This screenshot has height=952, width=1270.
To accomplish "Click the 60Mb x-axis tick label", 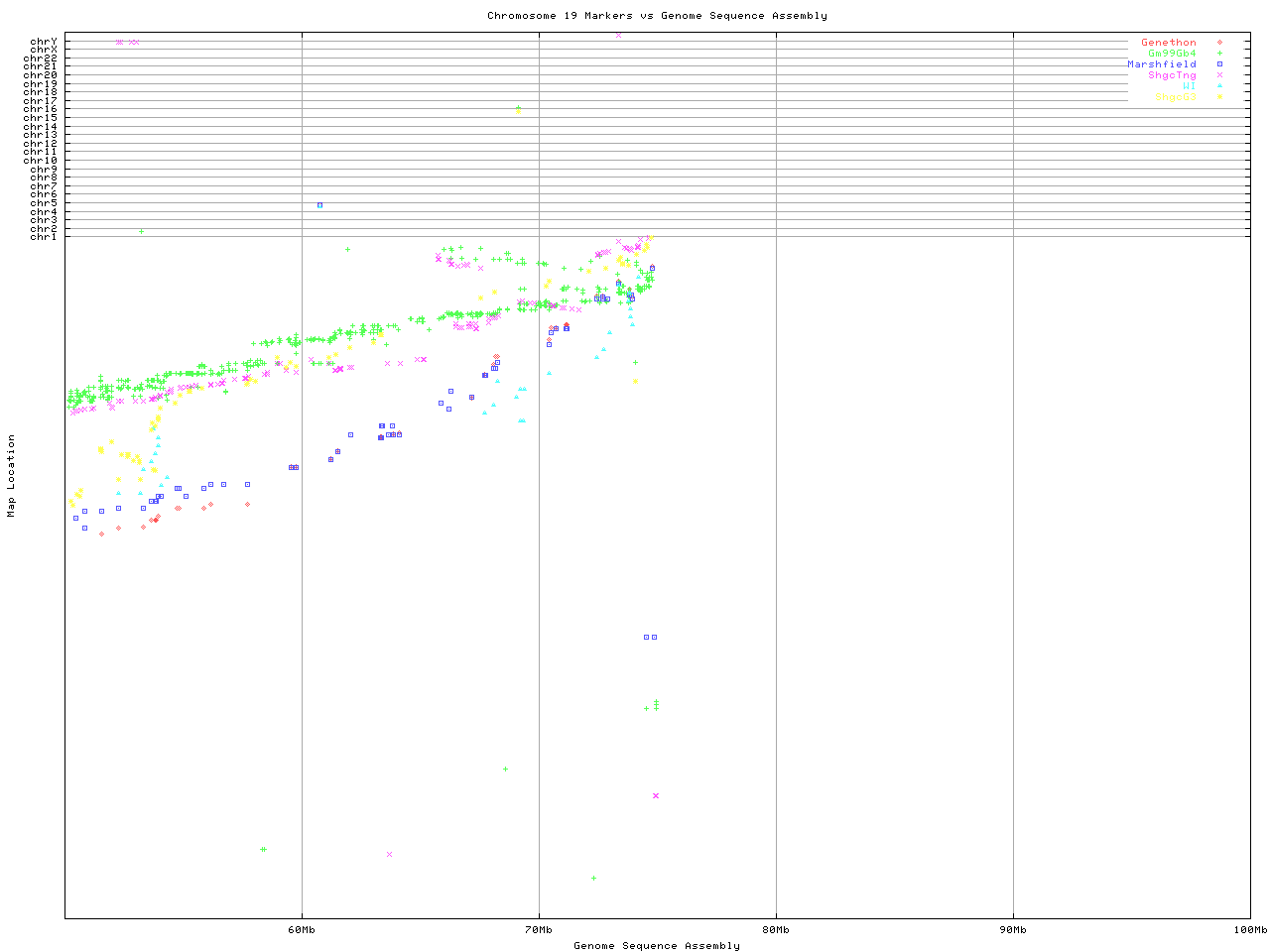I will point(302,930).
